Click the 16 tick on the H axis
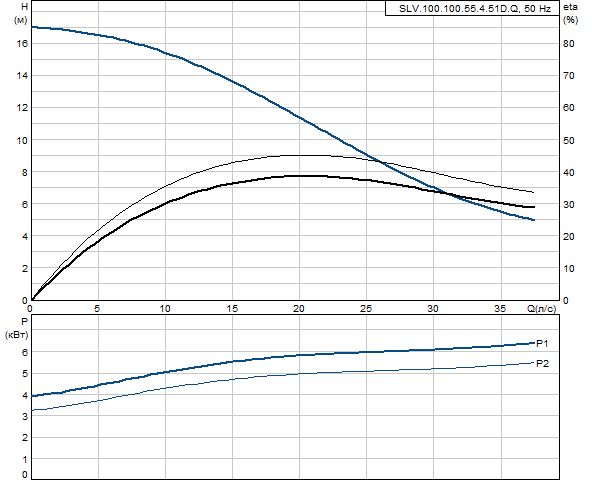592x480 pixels. click(22, 44)
